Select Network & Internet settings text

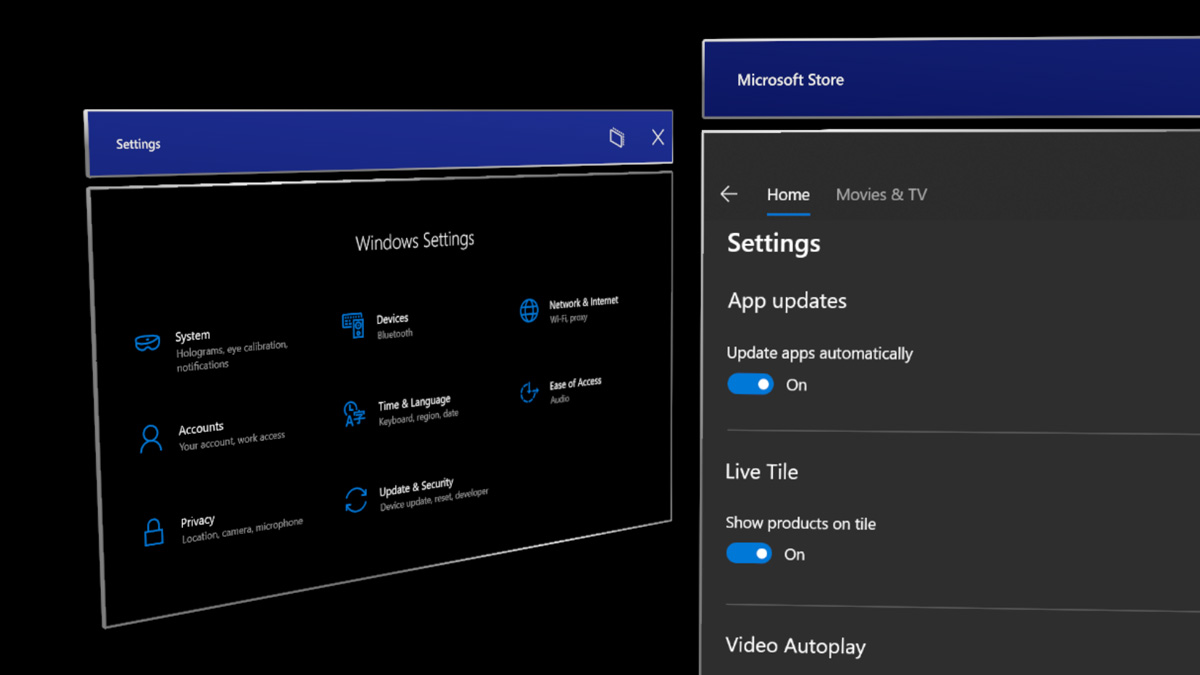tap(583, 302)
